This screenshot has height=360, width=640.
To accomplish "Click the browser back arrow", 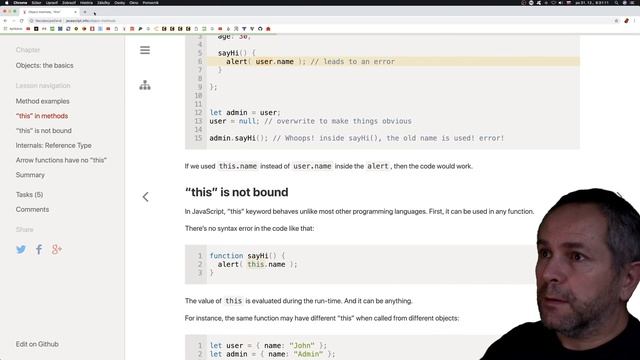I will click(x=5, y=21).
